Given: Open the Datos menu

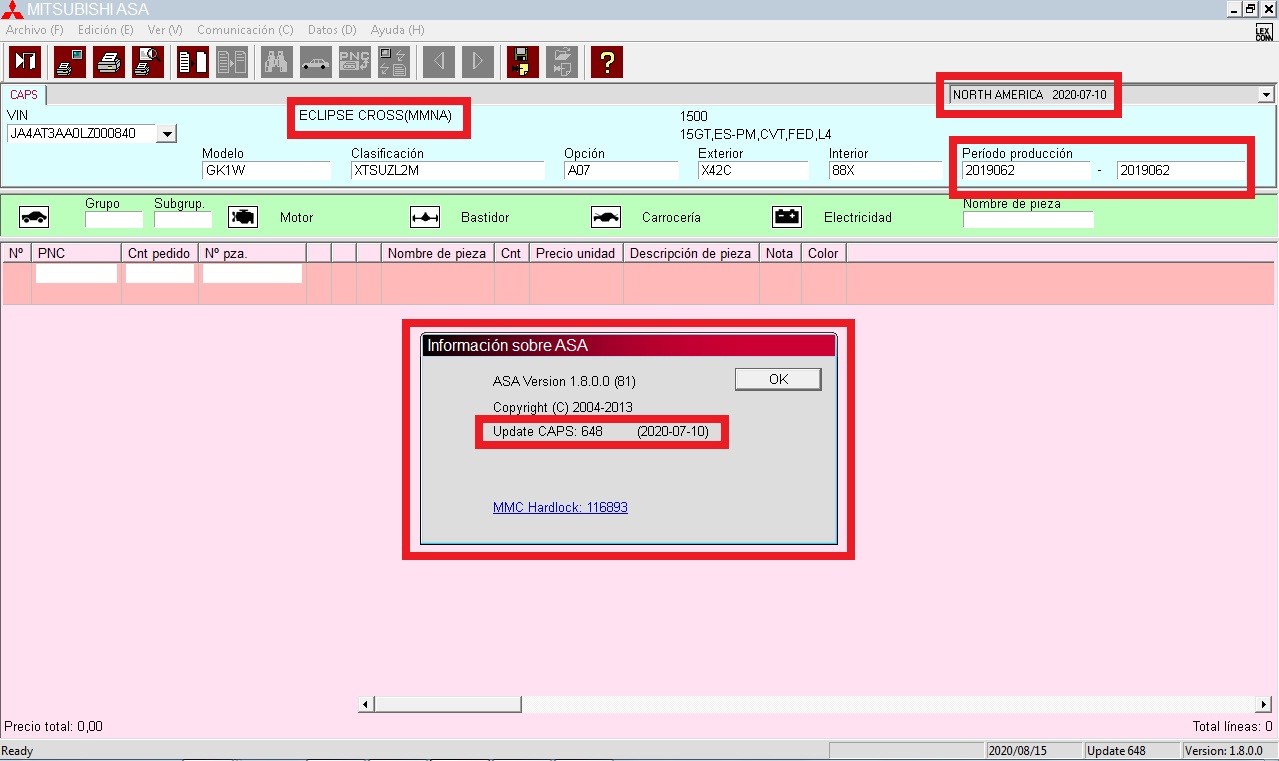Looking at the screenshot, I should coord(331,30).
